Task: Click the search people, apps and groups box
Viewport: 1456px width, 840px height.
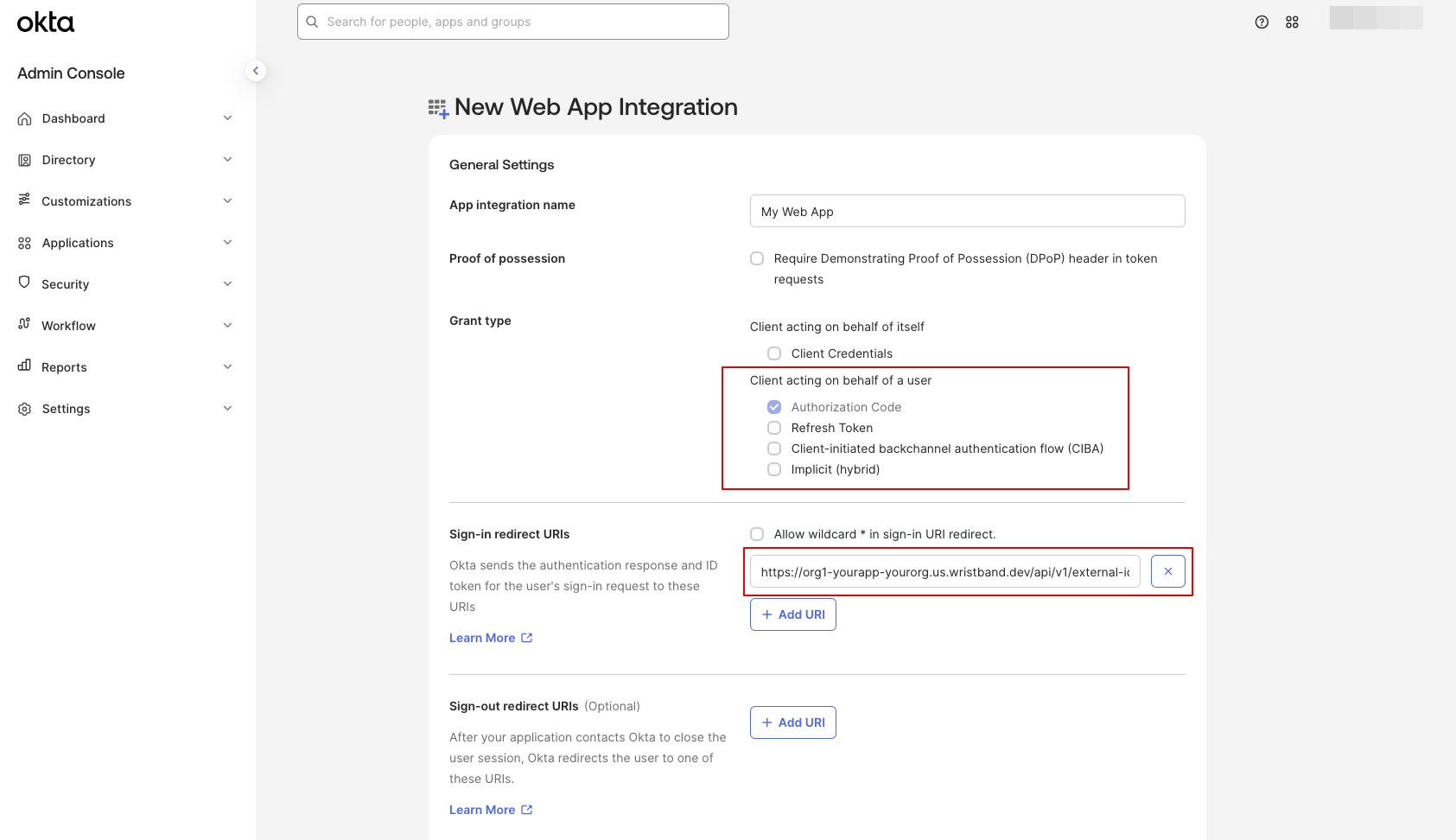Action: point(513,22)
